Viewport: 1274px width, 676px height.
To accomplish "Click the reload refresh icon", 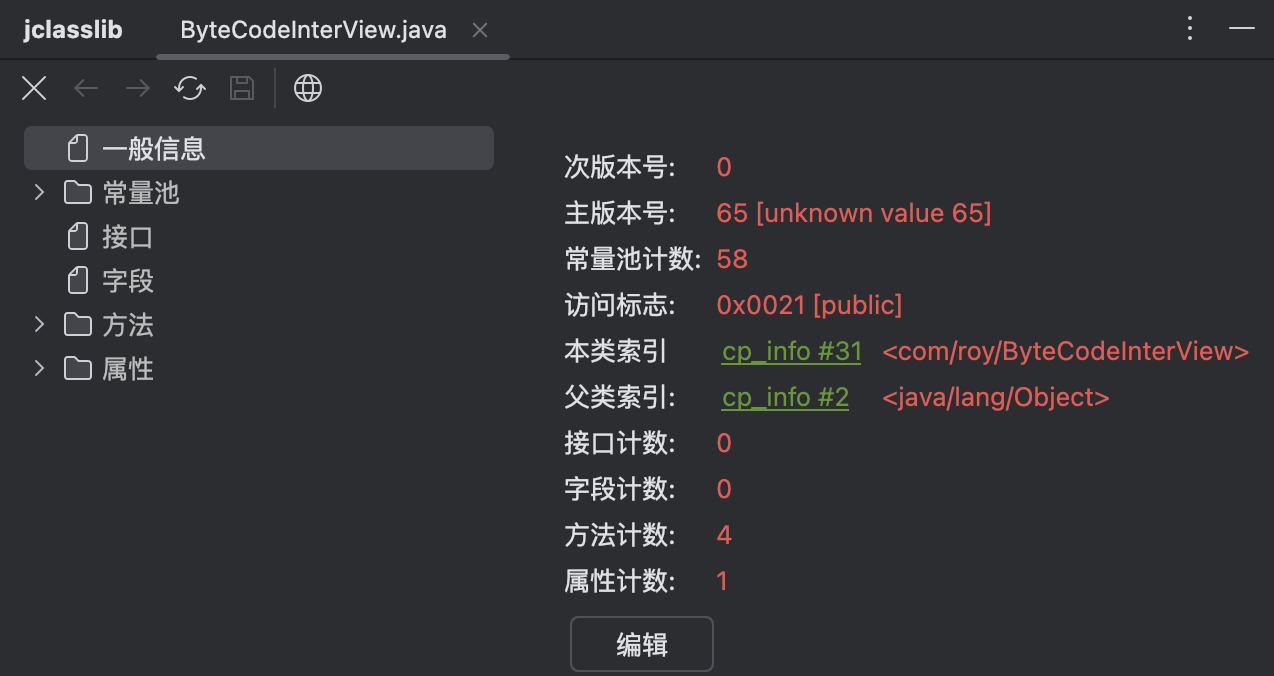I will tap(190, 89).
